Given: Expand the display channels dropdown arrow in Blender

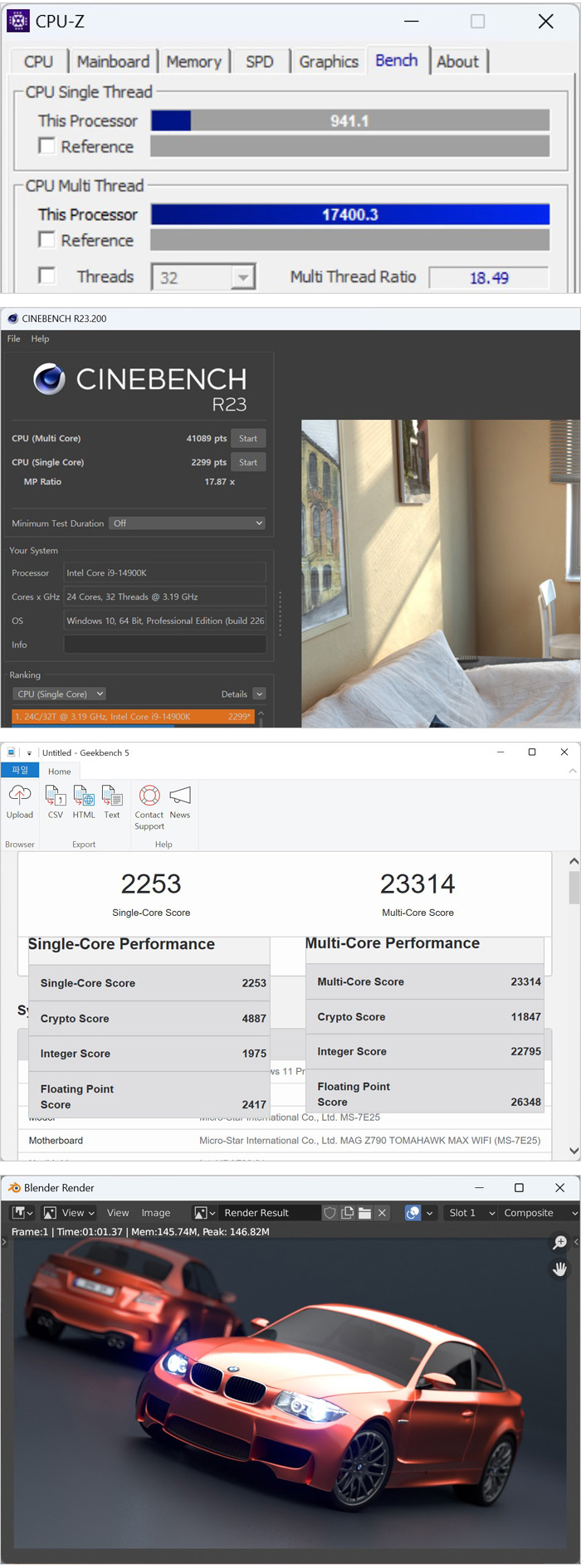Looking at the screenshot, I should pos(429,1213).
